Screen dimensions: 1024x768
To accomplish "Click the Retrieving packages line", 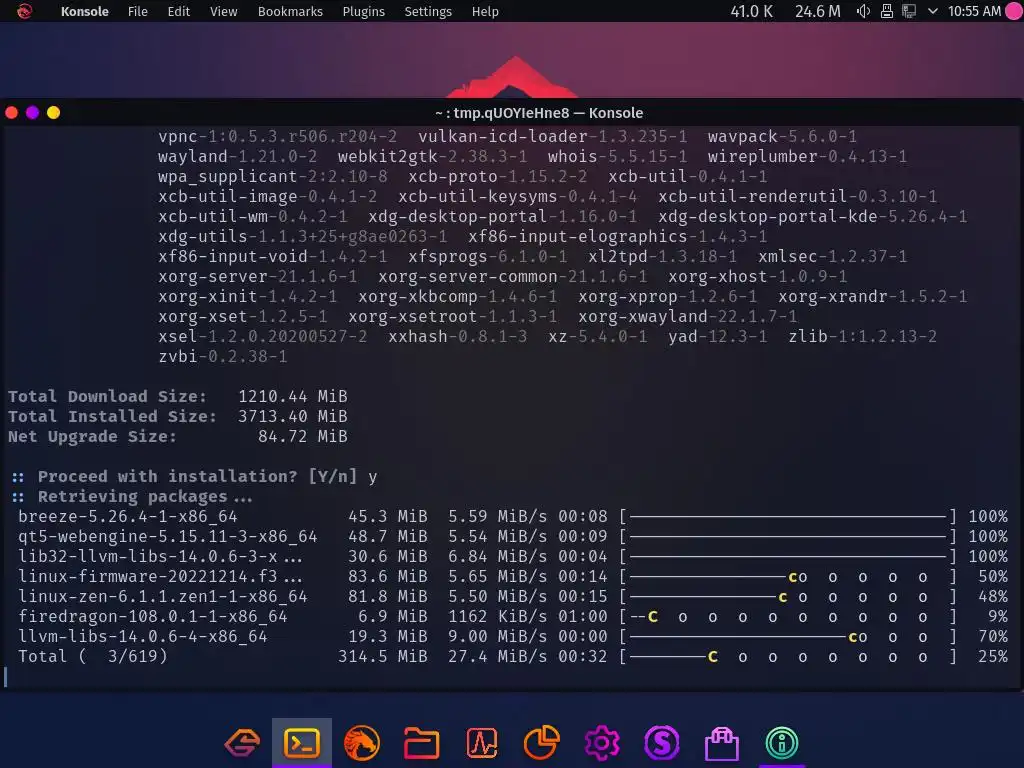I will coord(132,496).
